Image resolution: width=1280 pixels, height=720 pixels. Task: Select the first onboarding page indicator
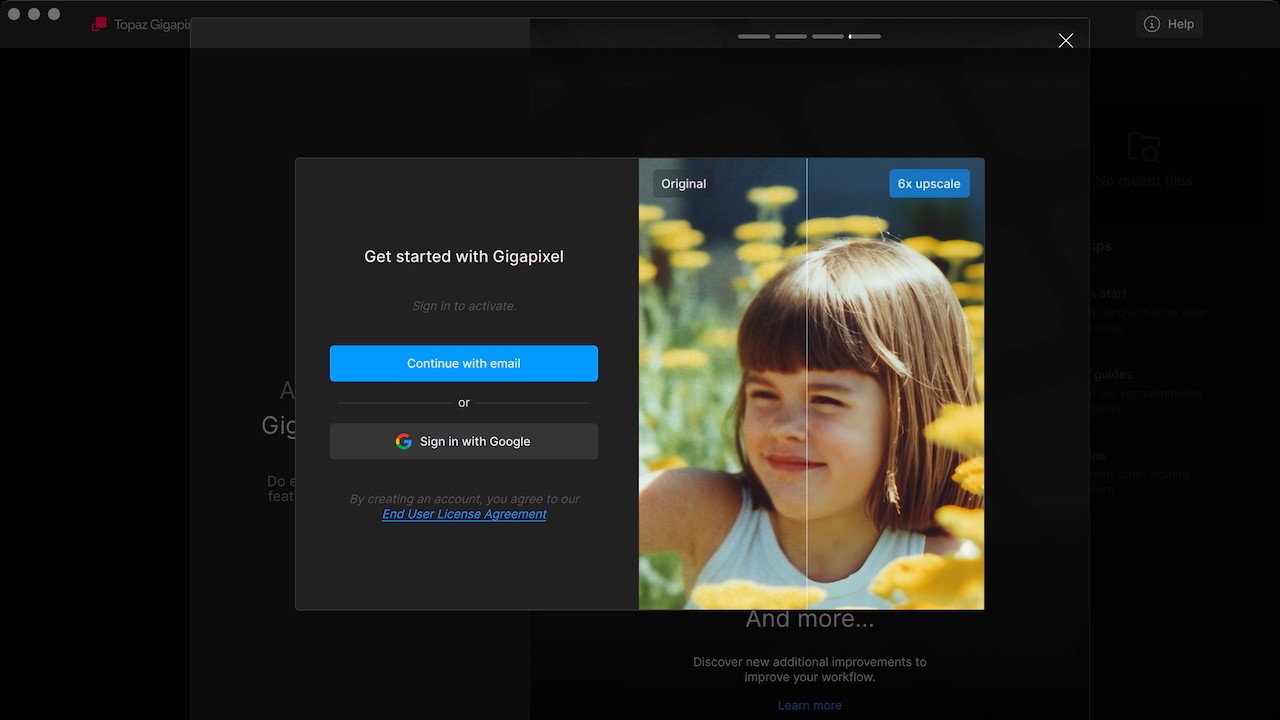pyautogui.click(x=754, y=36)
